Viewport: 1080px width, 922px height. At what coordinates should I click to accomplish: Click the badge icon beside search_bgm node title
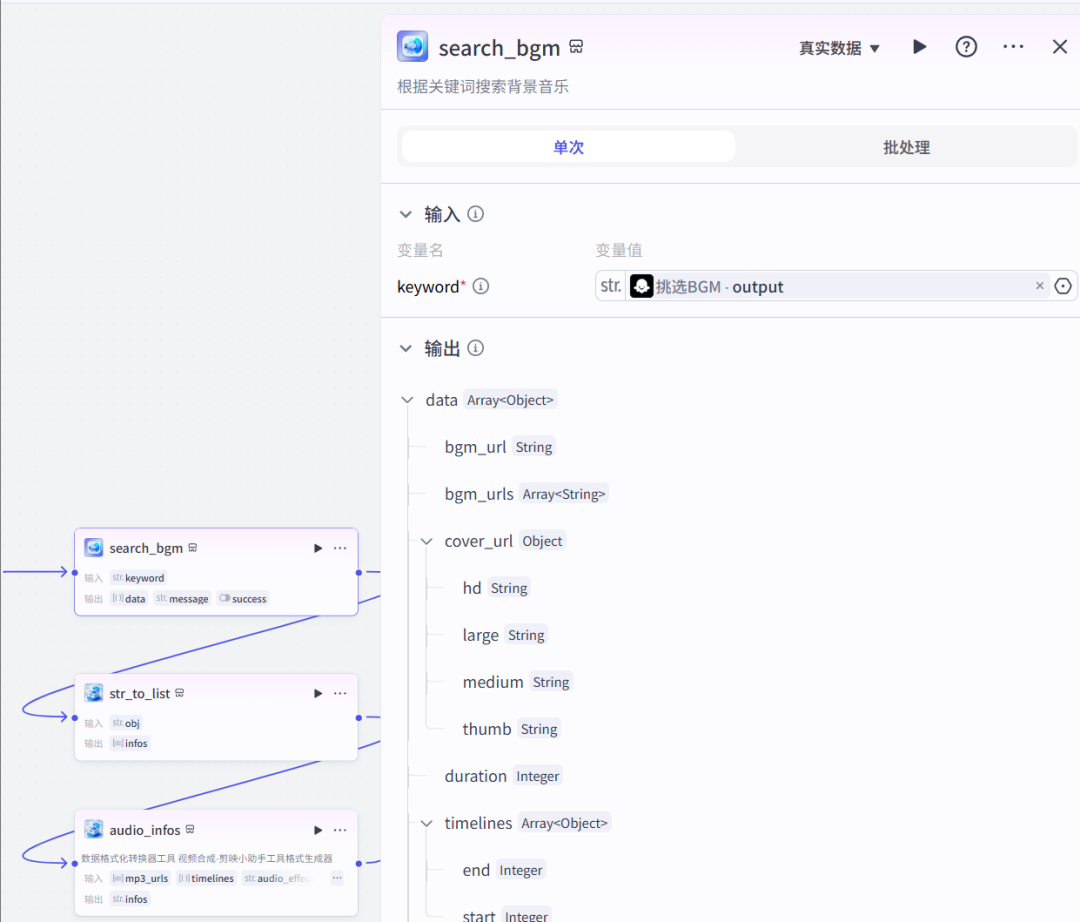[193, 547]
